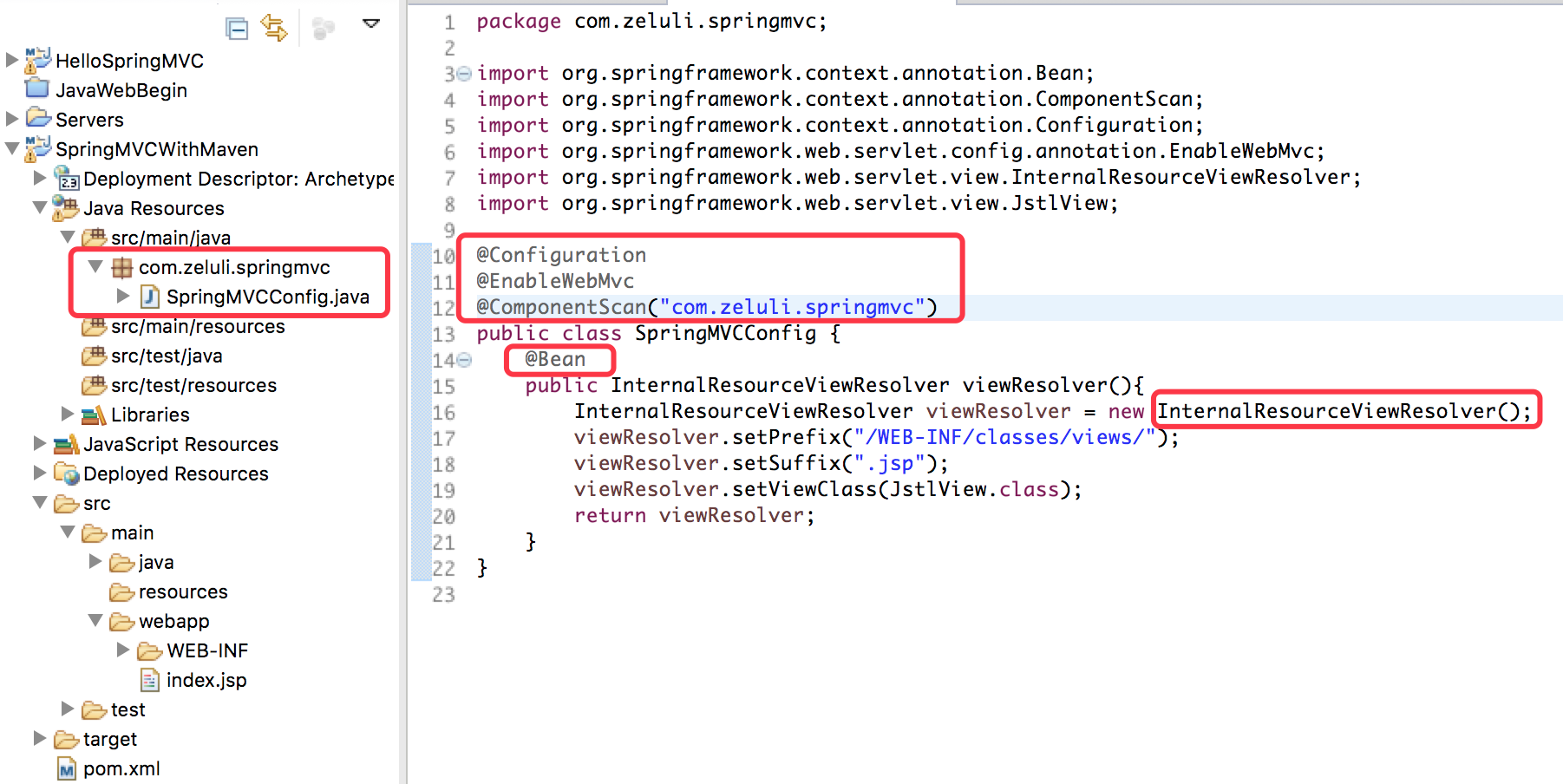Select pom.xml file label
Viewport: 1563px width, 784px height.
[x=121, y=768]
